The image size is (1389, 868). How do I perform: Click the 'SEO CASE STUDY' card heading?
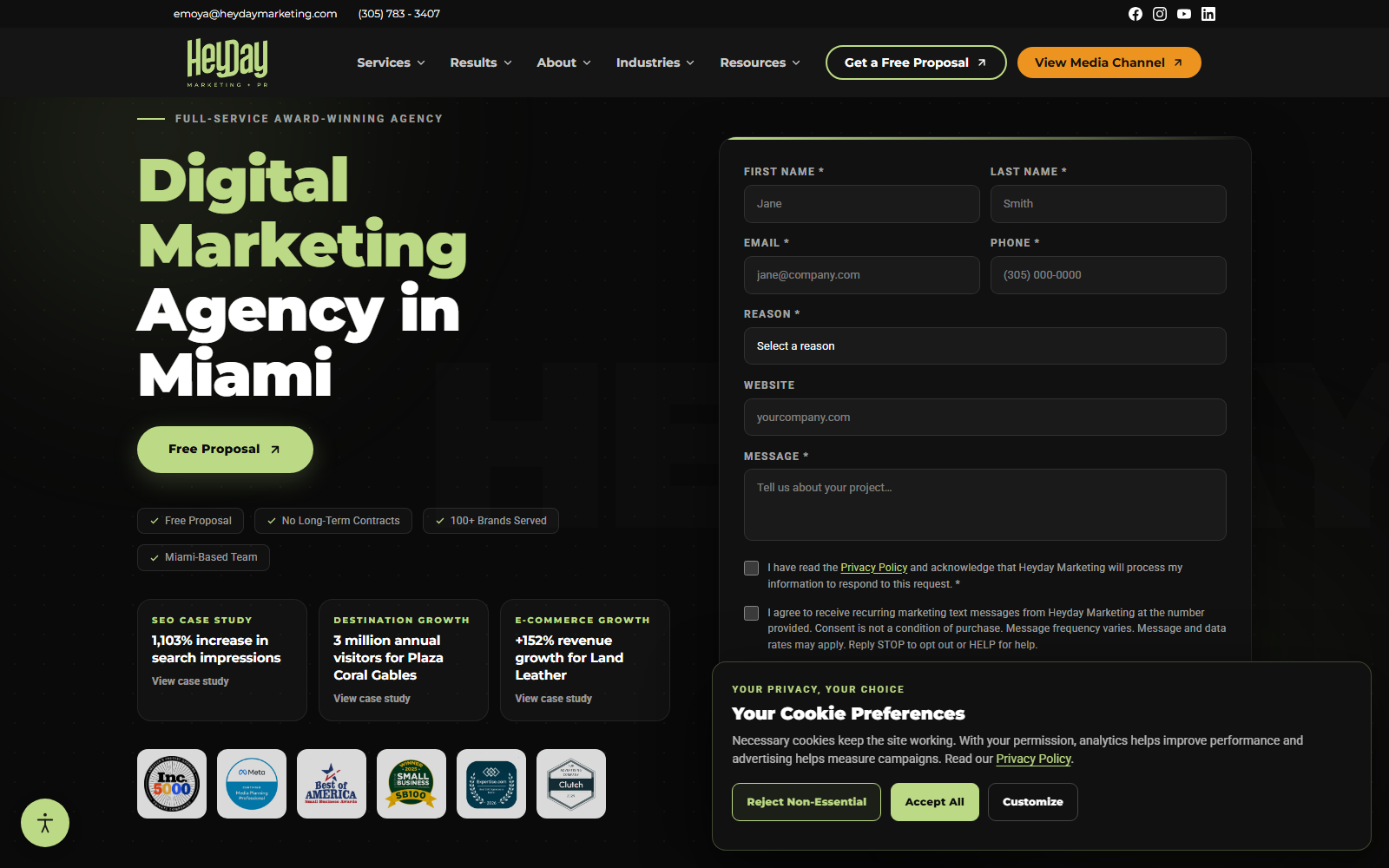(x=201, y=621)
